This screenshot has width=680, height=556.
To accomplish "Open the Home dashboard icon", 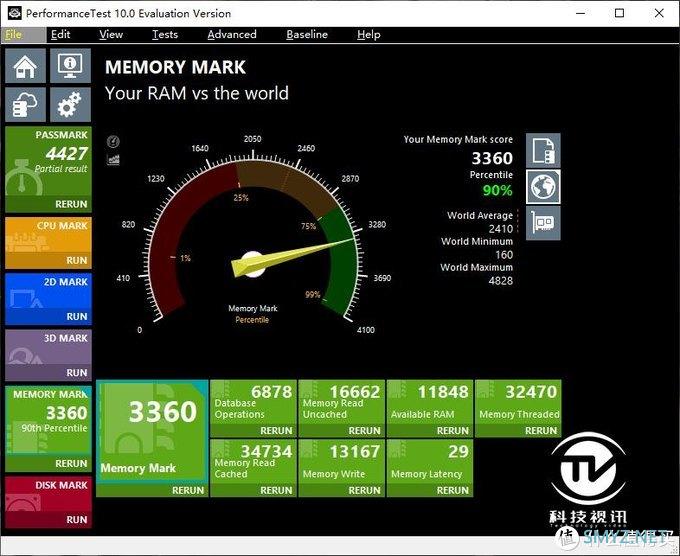I will (x=25, y=65).
